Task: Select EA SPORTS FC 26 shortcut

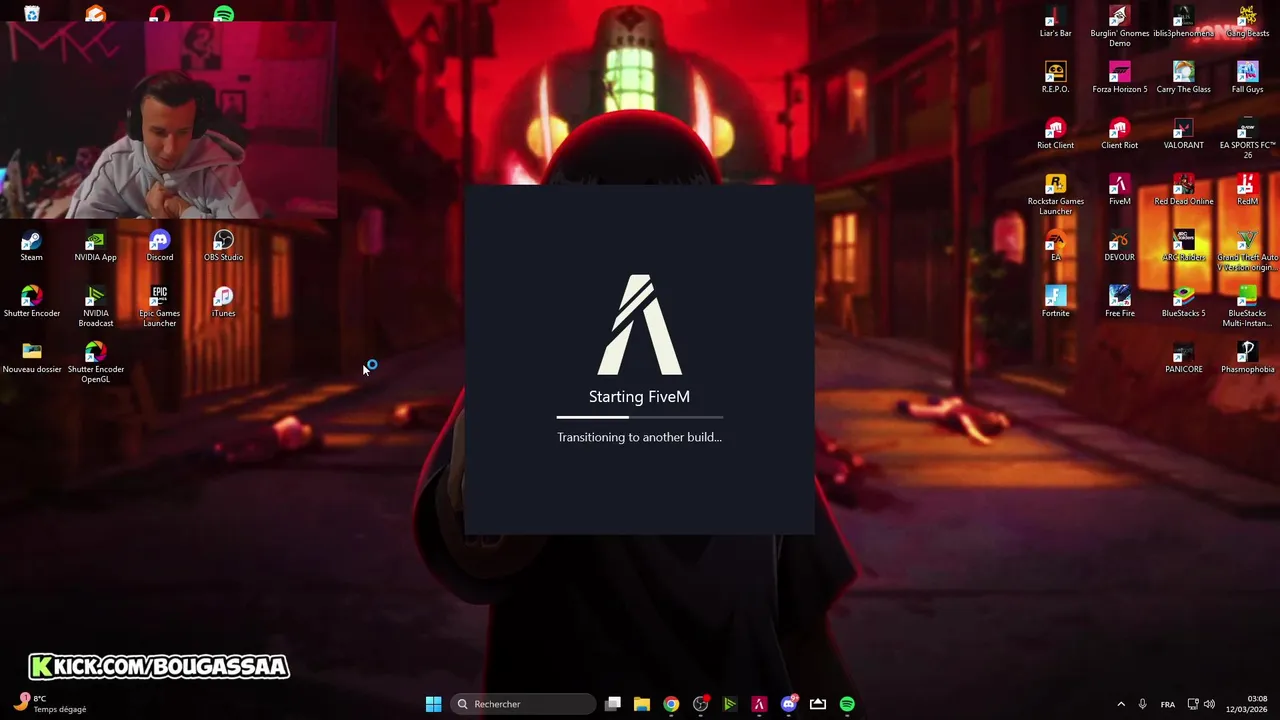Action: click(x=1247, y=139)
